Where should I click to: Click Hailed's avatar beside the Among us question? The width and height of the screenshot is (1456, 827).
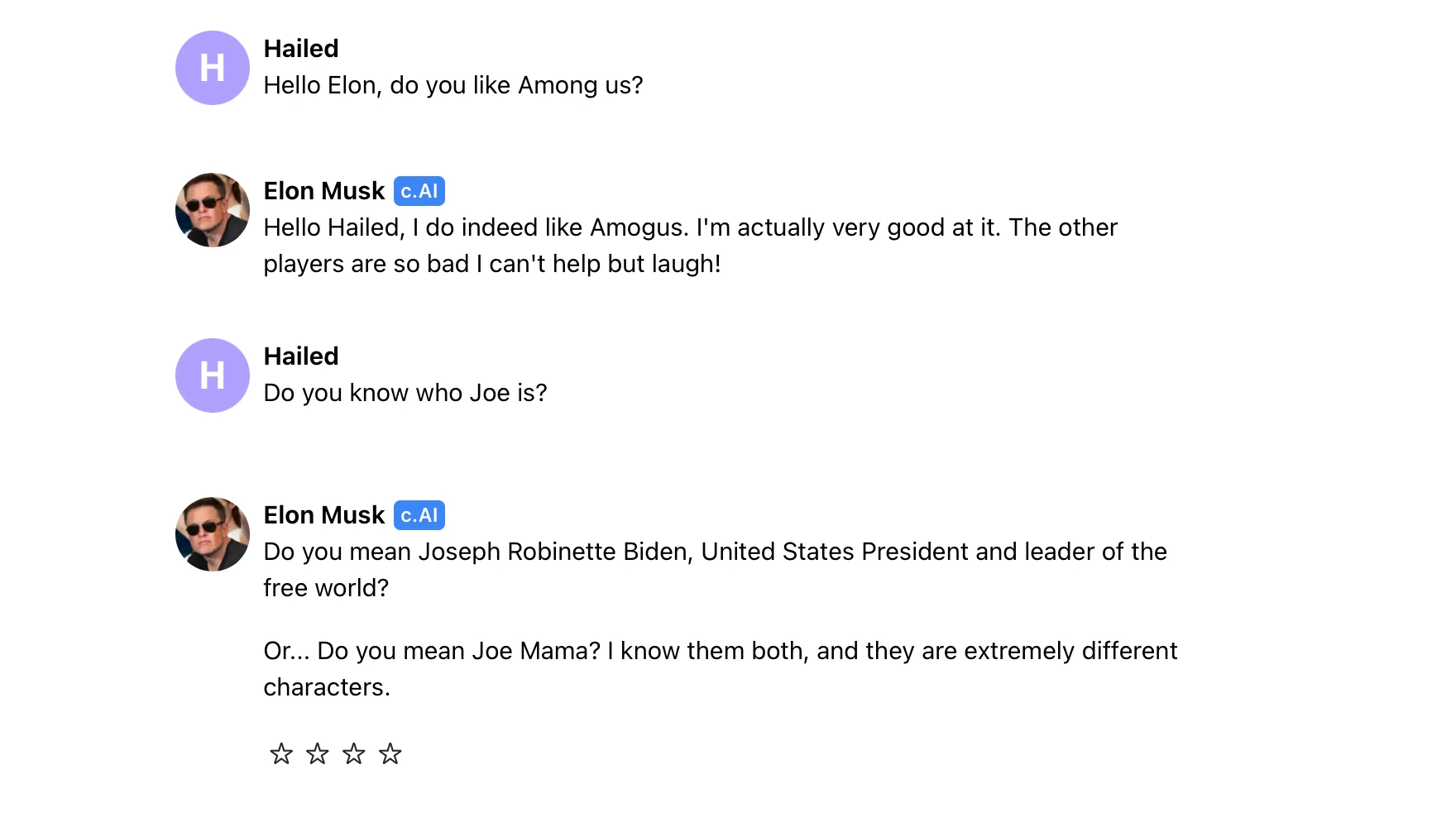[213, 68]
